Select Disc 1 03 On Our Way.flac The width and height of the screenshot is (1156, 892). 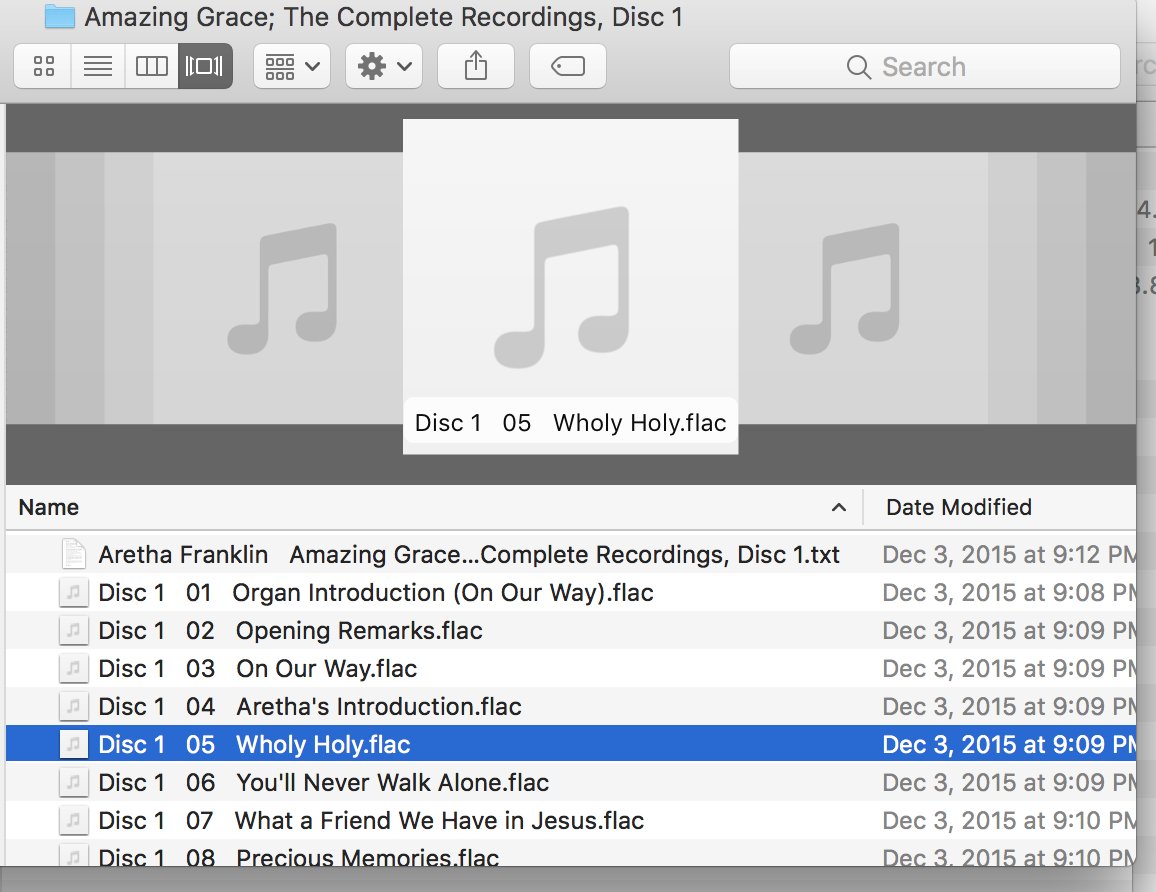pos(571,669)
